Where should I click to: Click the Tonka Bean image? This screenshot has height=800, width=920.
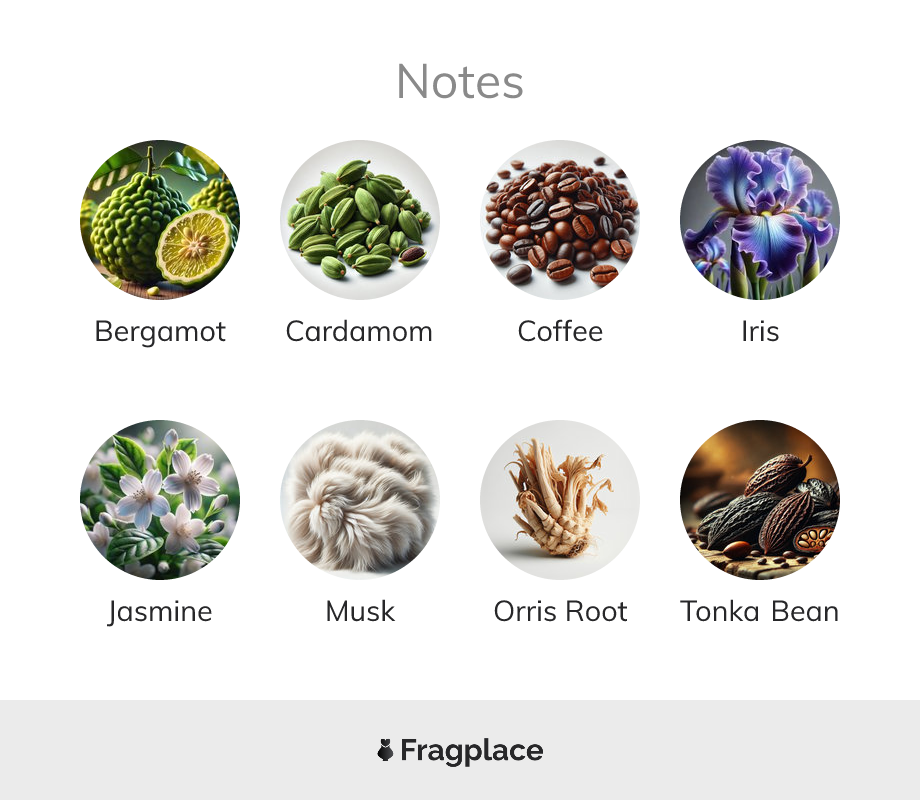(x=760, y=499)
